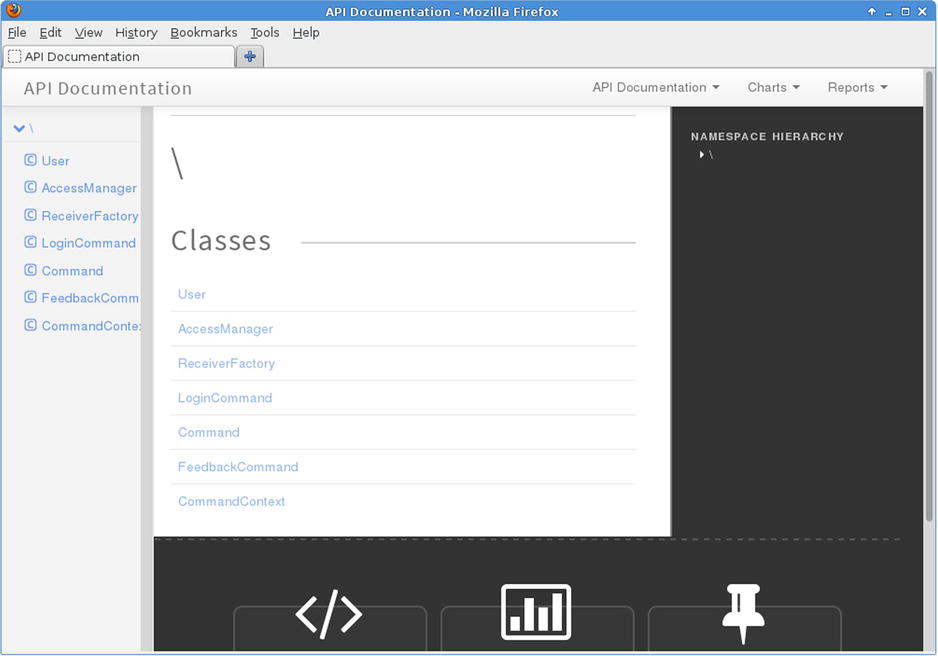The image size is (938, 656).
Task: Expand the root namespace in Namespace Hierarchy
Action: click(701, 155)
